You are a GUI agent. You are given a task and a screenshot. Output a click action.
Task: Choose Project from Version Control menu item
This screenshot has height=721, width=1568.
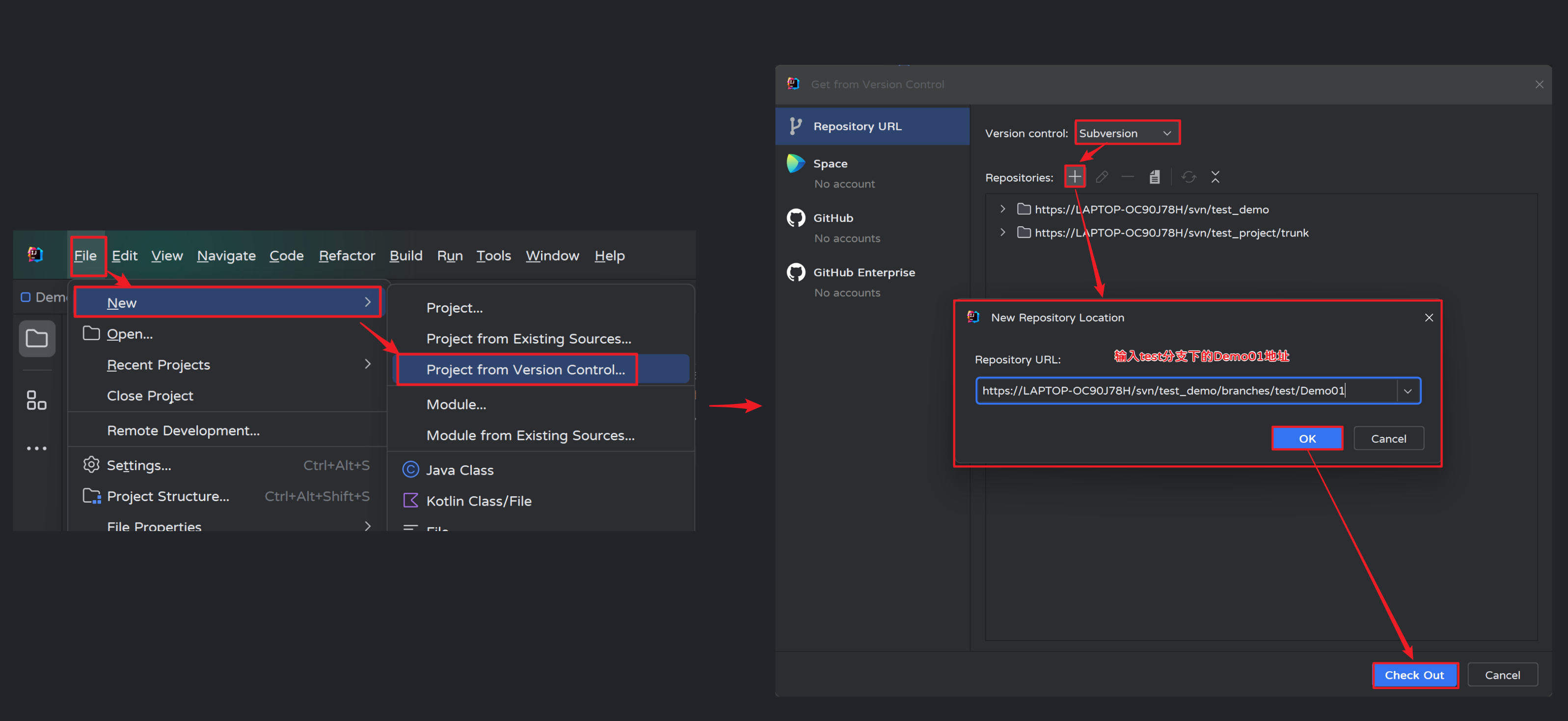[525, 369]
